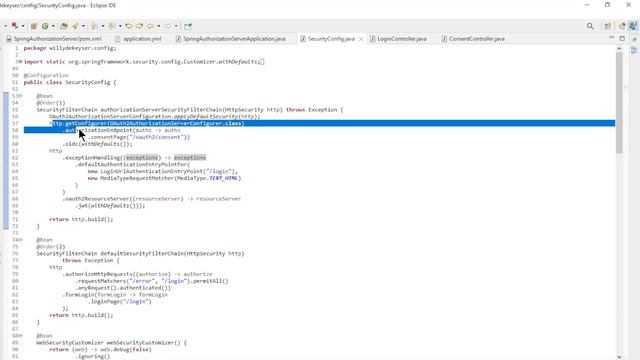Expand the folded import section at line 3

20,62
